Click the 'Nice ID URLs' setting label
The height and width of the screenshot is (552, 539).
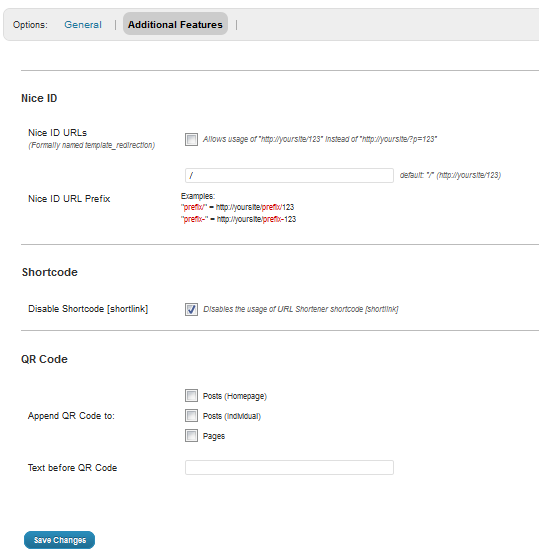(x=57, y=133)
